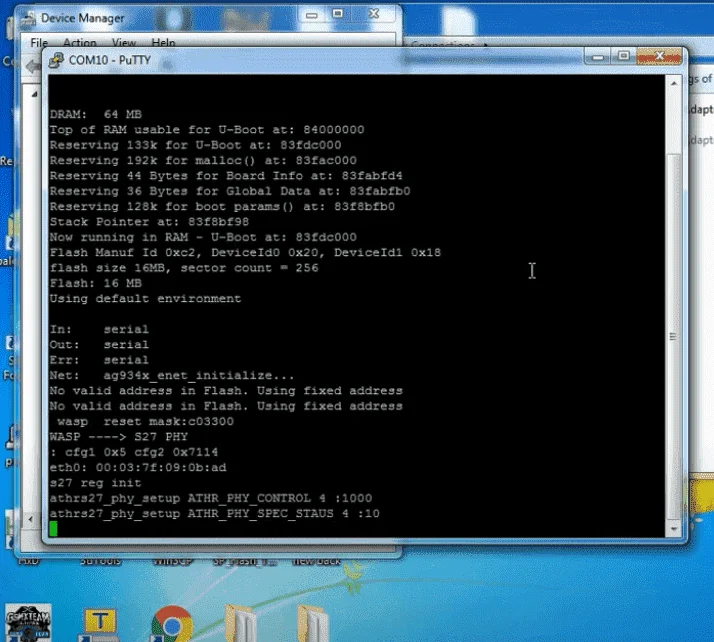Open the yellow T desktop shortcut
Screen dimensions: 714x642
99,625
